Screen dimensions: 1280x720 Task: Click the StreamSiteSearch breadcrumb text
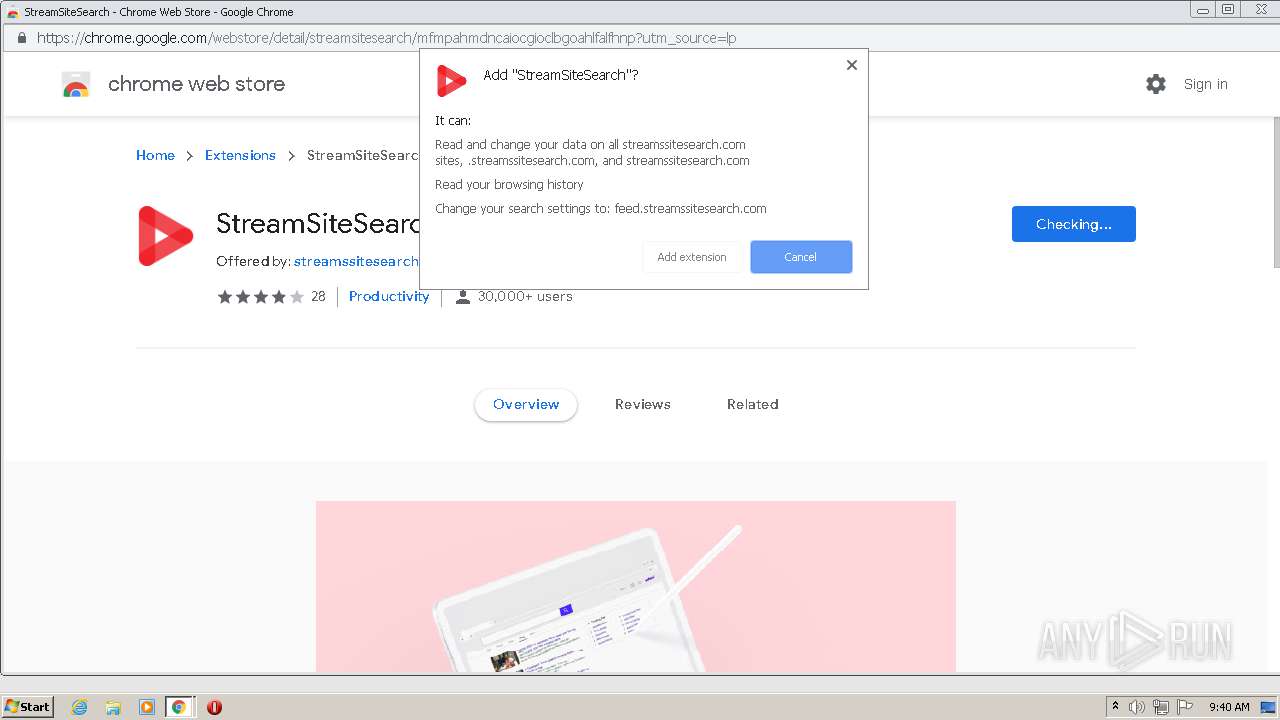tap(363, 155)
